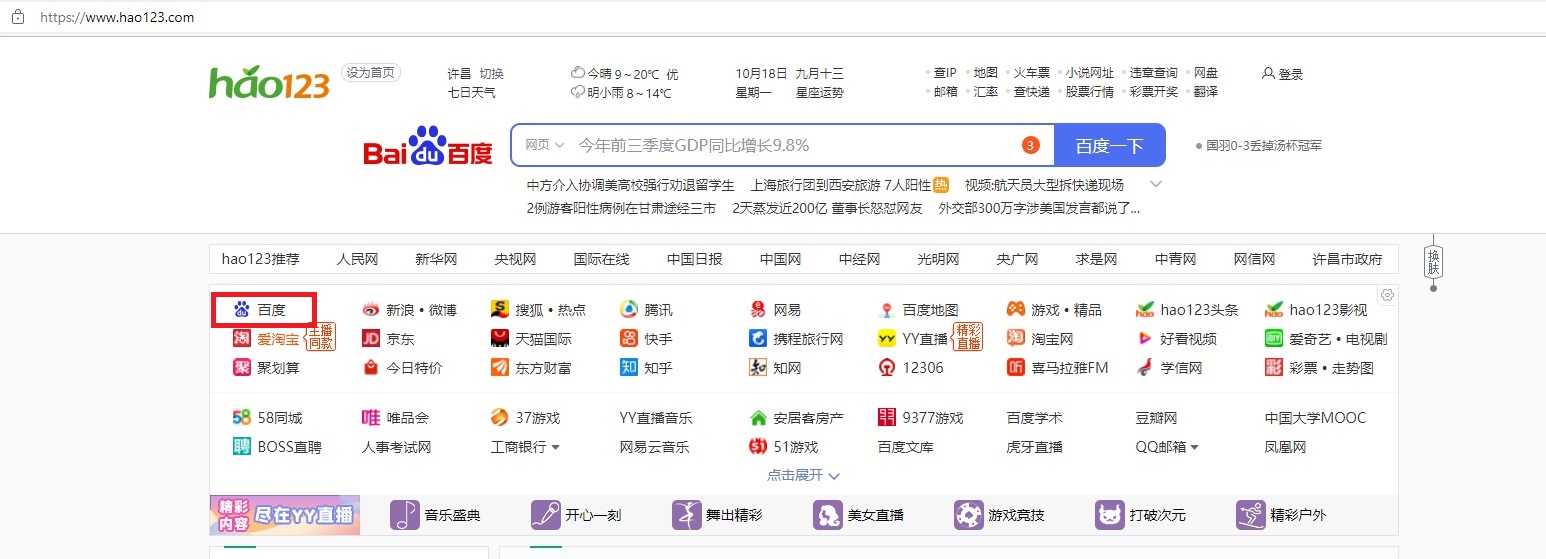Click the 唯品会 icon

(x=370, y=418)
